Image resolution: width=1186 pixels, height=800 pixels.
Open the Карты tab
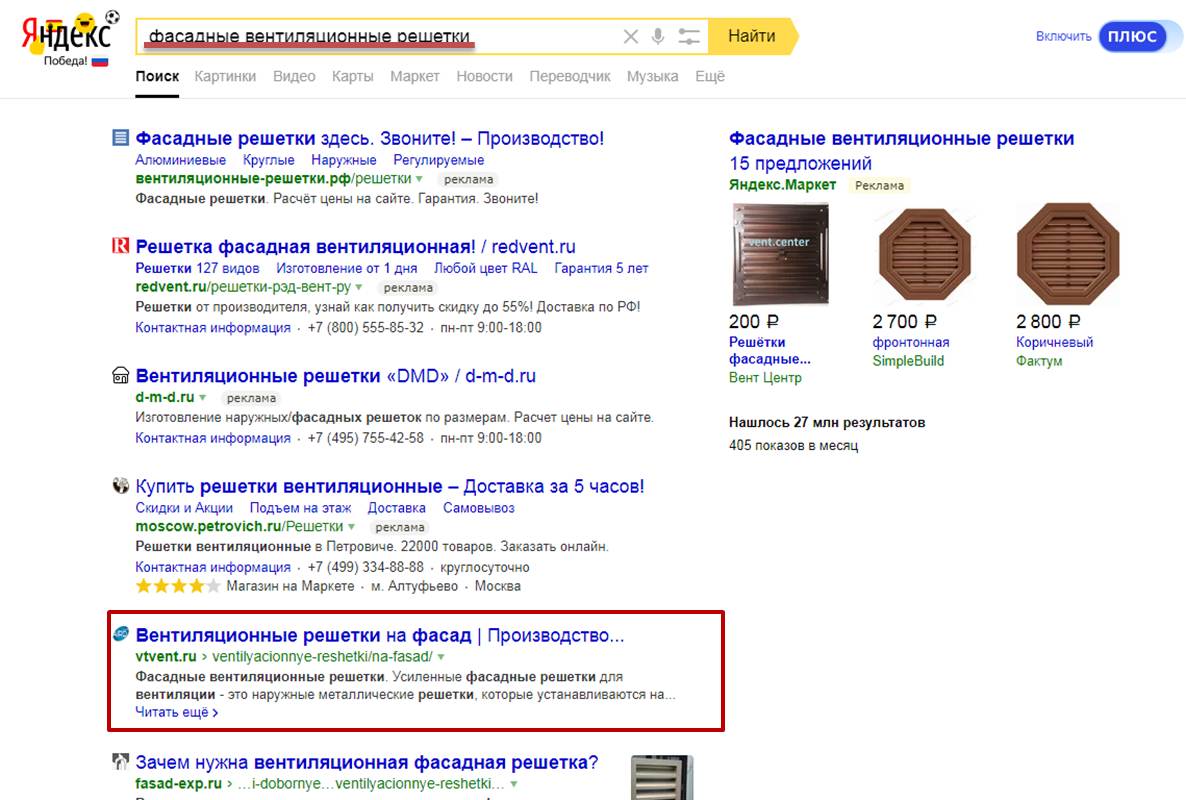(352, 76)
